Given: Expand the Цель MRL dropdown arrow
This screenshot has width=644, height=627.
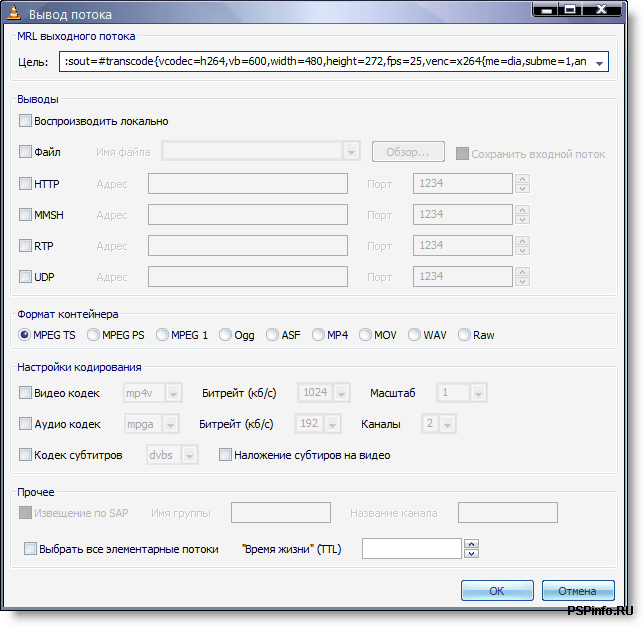Looking at the screenshot, I should pos(598,63).
